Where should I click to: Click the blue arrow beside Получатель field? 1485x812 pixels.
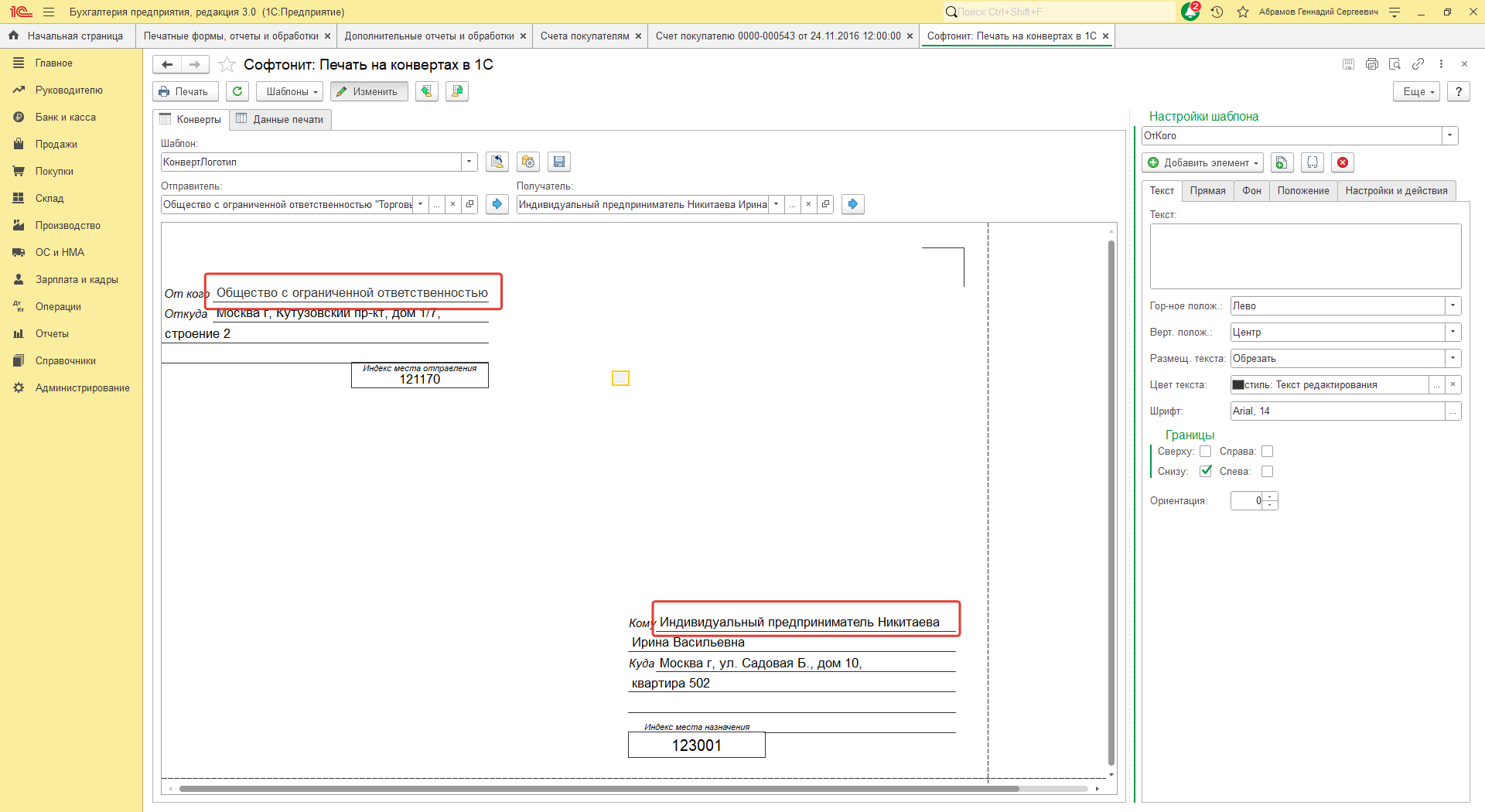852,204
